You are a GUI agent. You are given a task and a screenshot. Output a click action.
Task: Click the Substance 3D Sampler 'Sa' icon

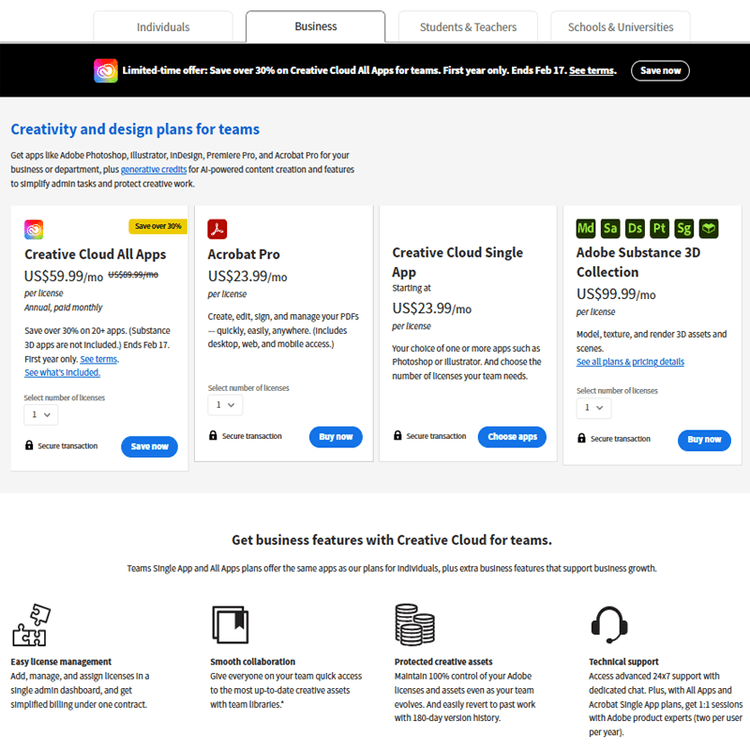610,228
